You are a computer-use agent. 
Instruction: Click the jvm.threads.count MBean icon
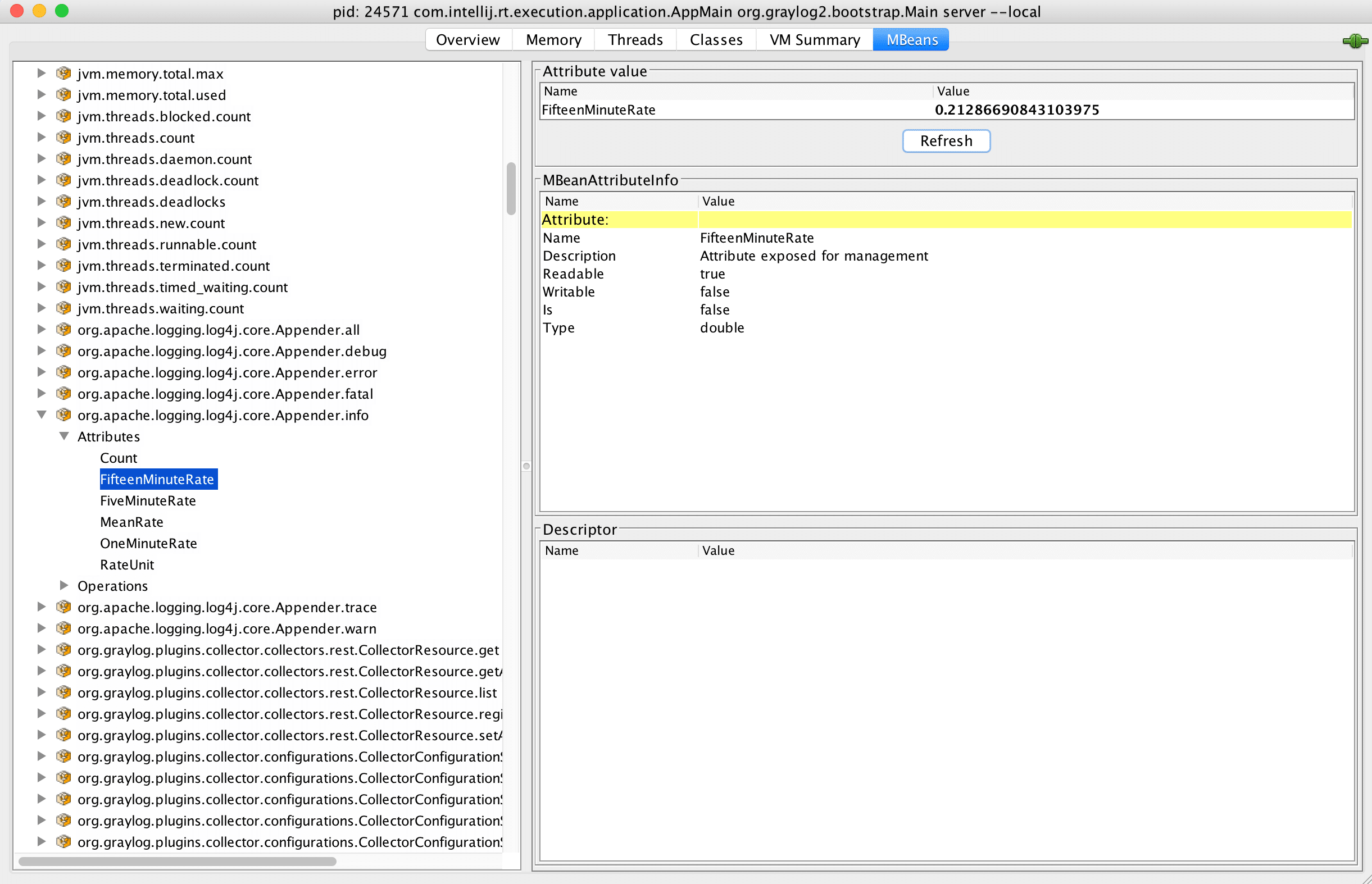[63, 138]
